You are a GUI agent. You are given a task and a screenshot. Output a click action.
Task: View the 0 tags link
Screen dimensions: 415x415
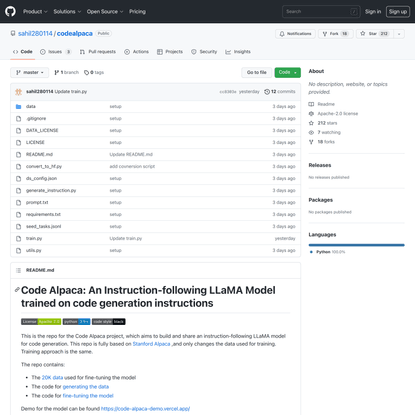94,72
